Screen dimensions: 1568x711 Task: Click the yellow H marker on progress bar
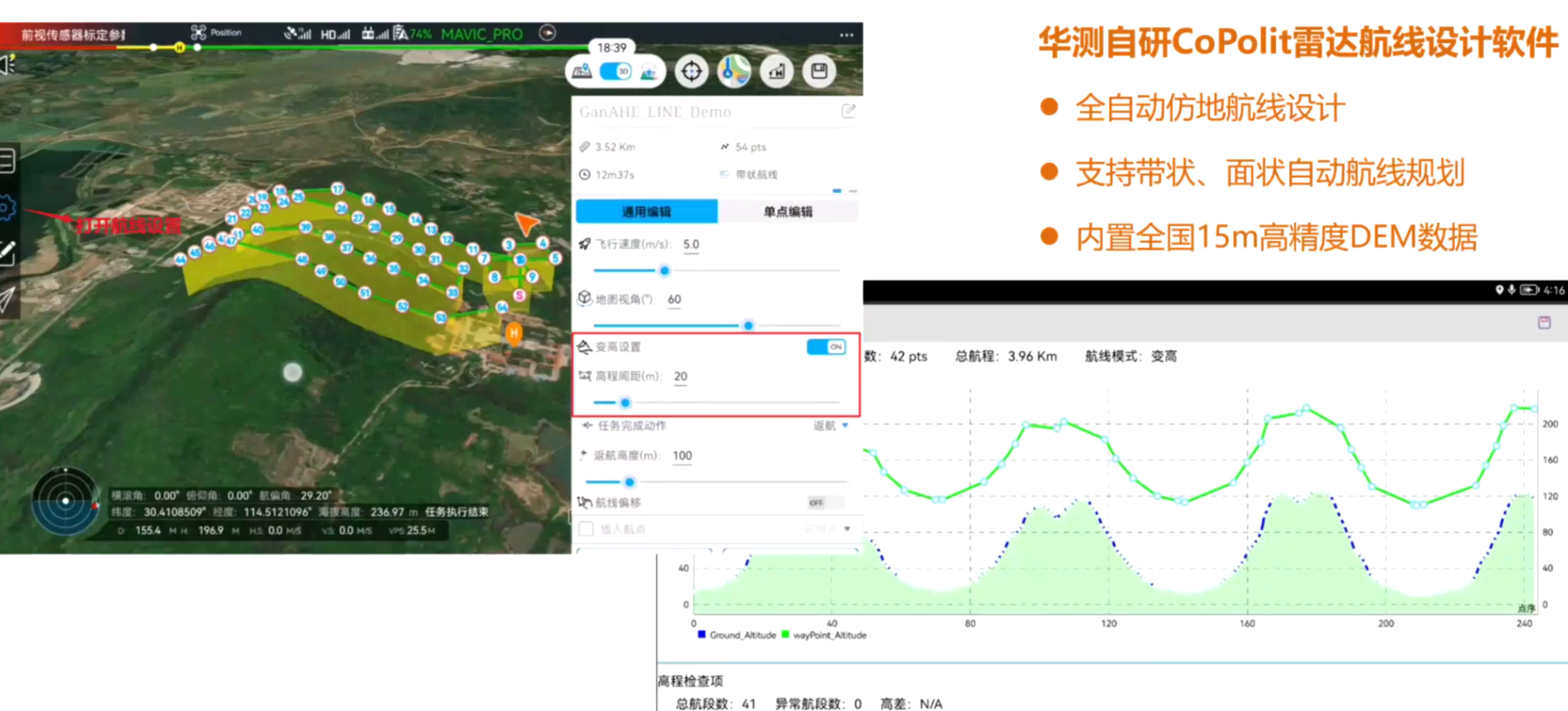pos(179,48)
